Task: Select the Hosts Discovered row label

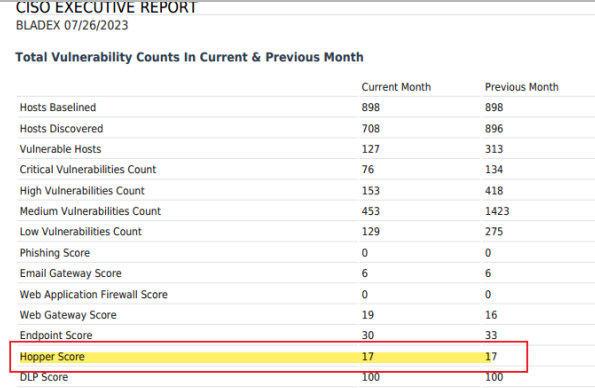Action: 61,129
